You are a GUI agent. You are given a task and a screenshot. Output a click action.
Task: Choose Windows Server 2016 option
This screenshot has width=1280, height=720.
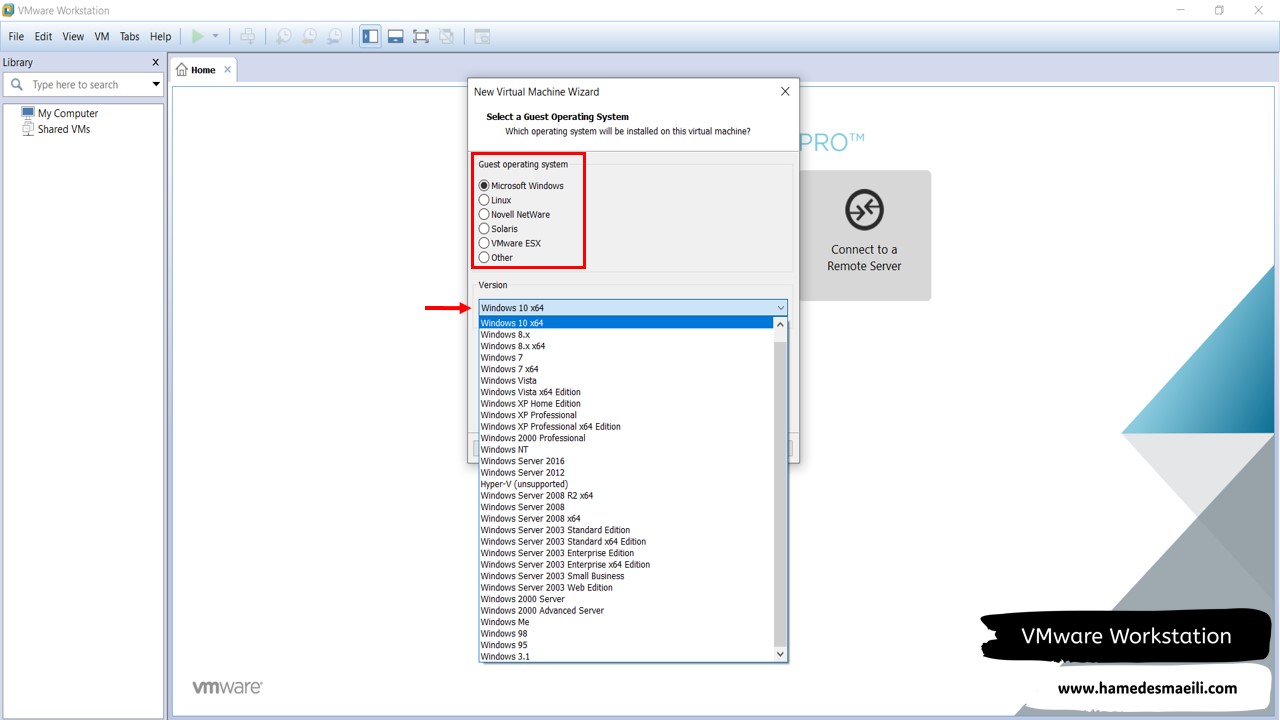pyautogui.click(x=626, y=461)
